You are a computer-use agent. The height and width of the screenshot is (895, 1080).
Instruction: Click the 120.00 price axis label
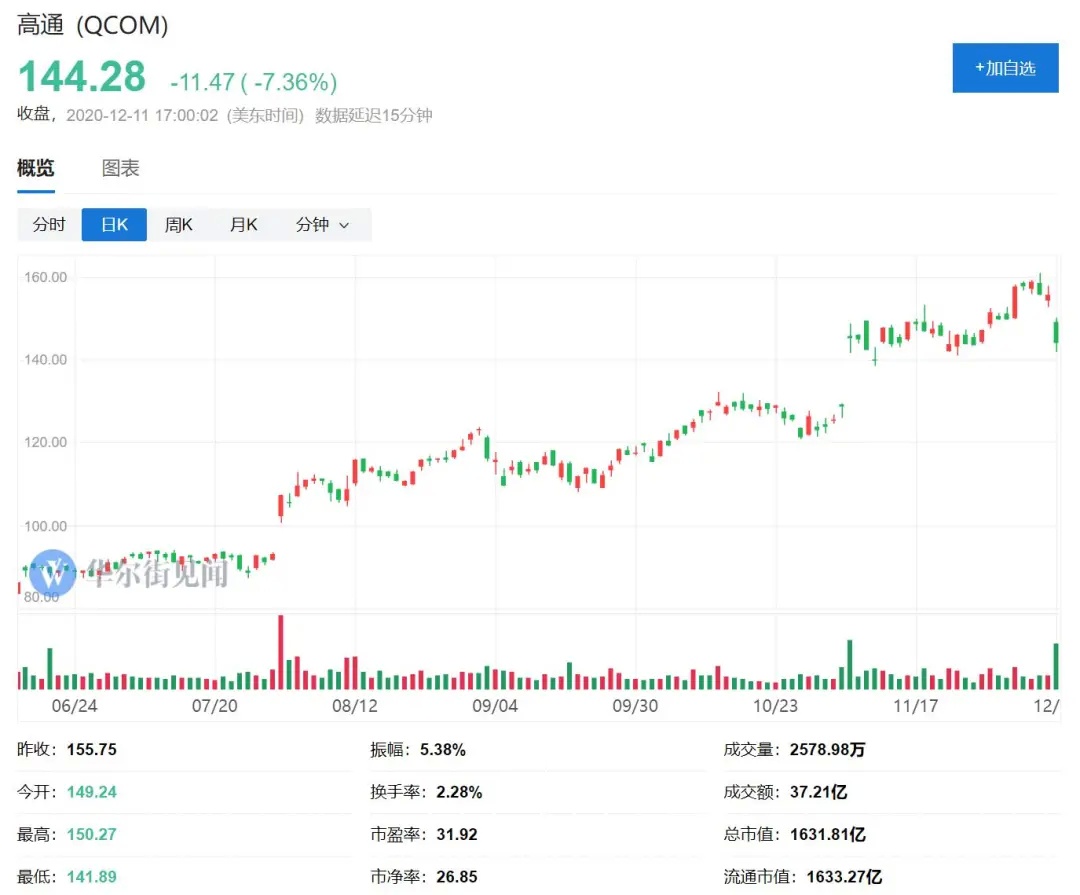click(x=45, y=442)
